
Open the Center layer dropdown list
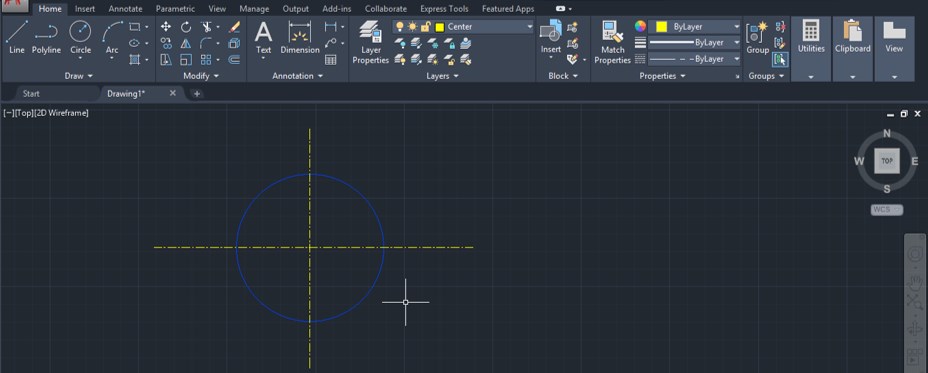(x=530, y=27)
